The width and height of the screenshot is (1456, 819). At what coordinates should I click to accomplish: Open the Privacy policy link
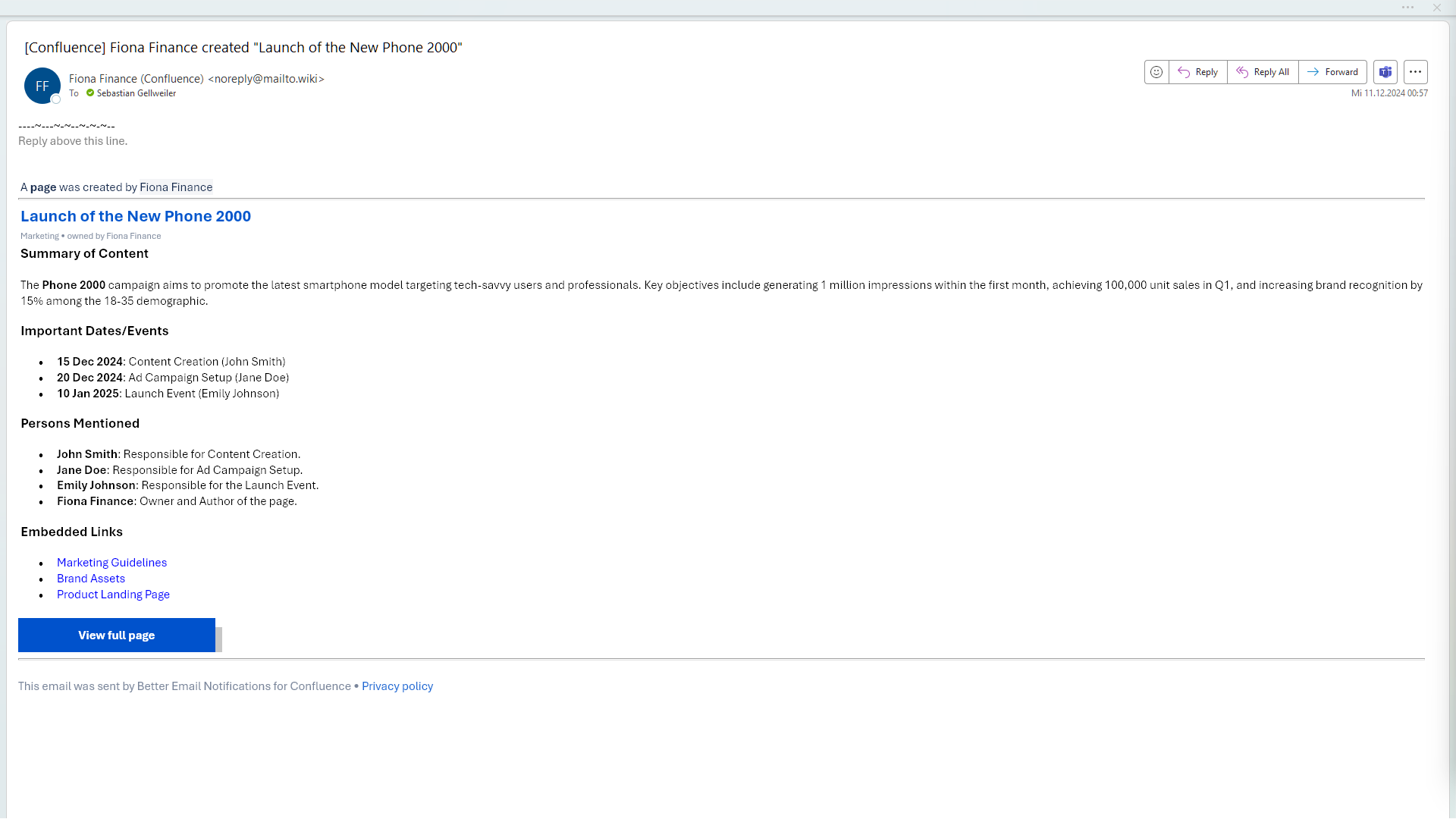tap(397, 686)
